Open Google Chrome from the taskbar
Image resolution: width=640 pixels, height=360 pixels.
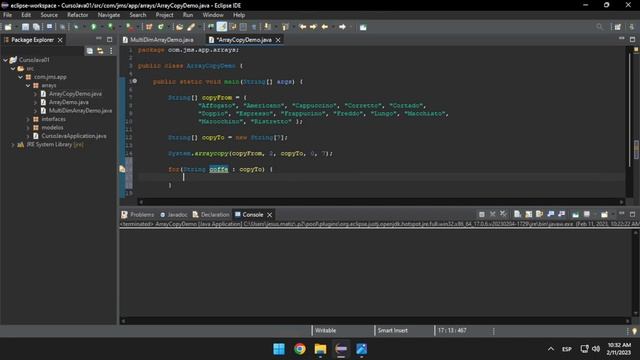pyautogui.click(x=300, y=349)
